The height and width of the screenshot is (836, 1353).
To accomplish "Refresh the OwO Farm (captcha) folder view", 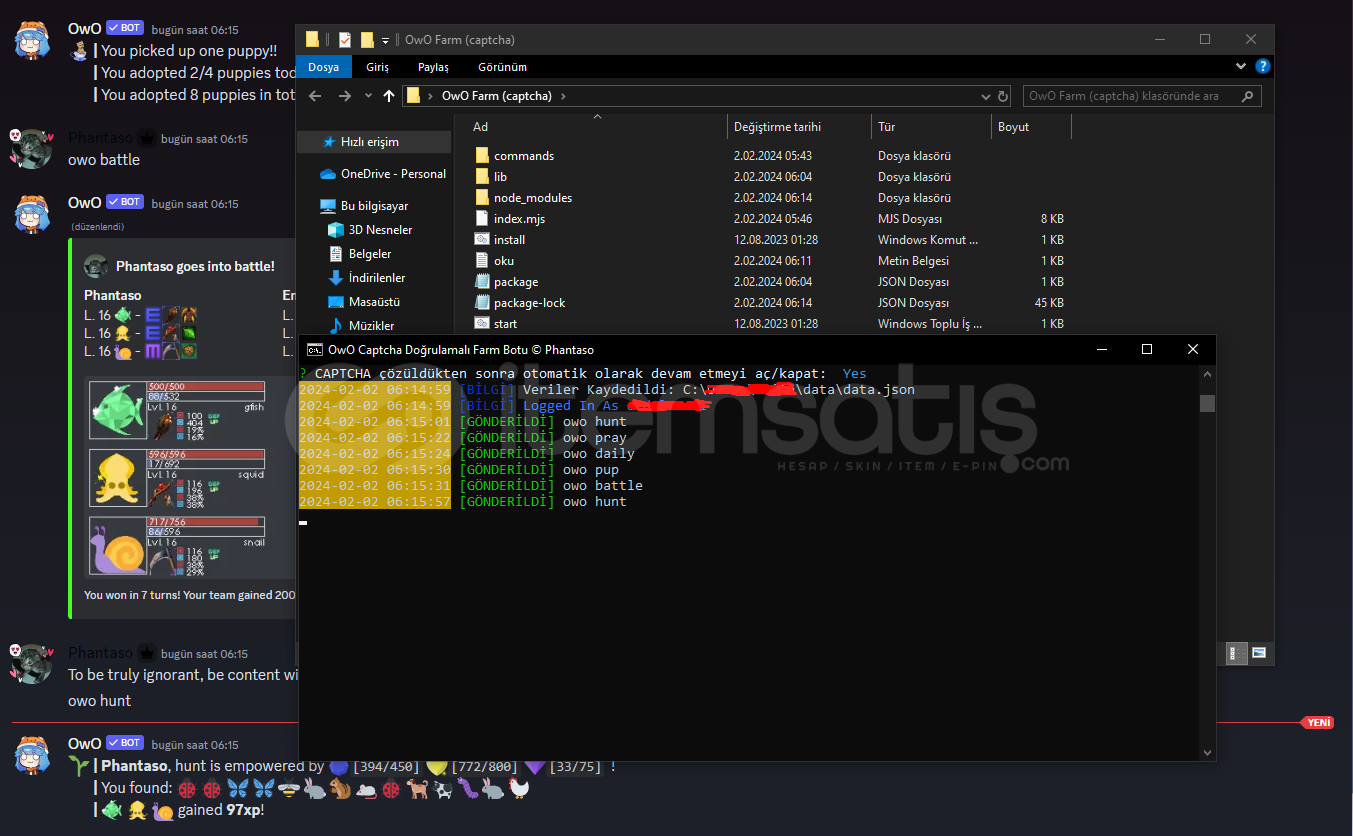I will point(1003,96).
